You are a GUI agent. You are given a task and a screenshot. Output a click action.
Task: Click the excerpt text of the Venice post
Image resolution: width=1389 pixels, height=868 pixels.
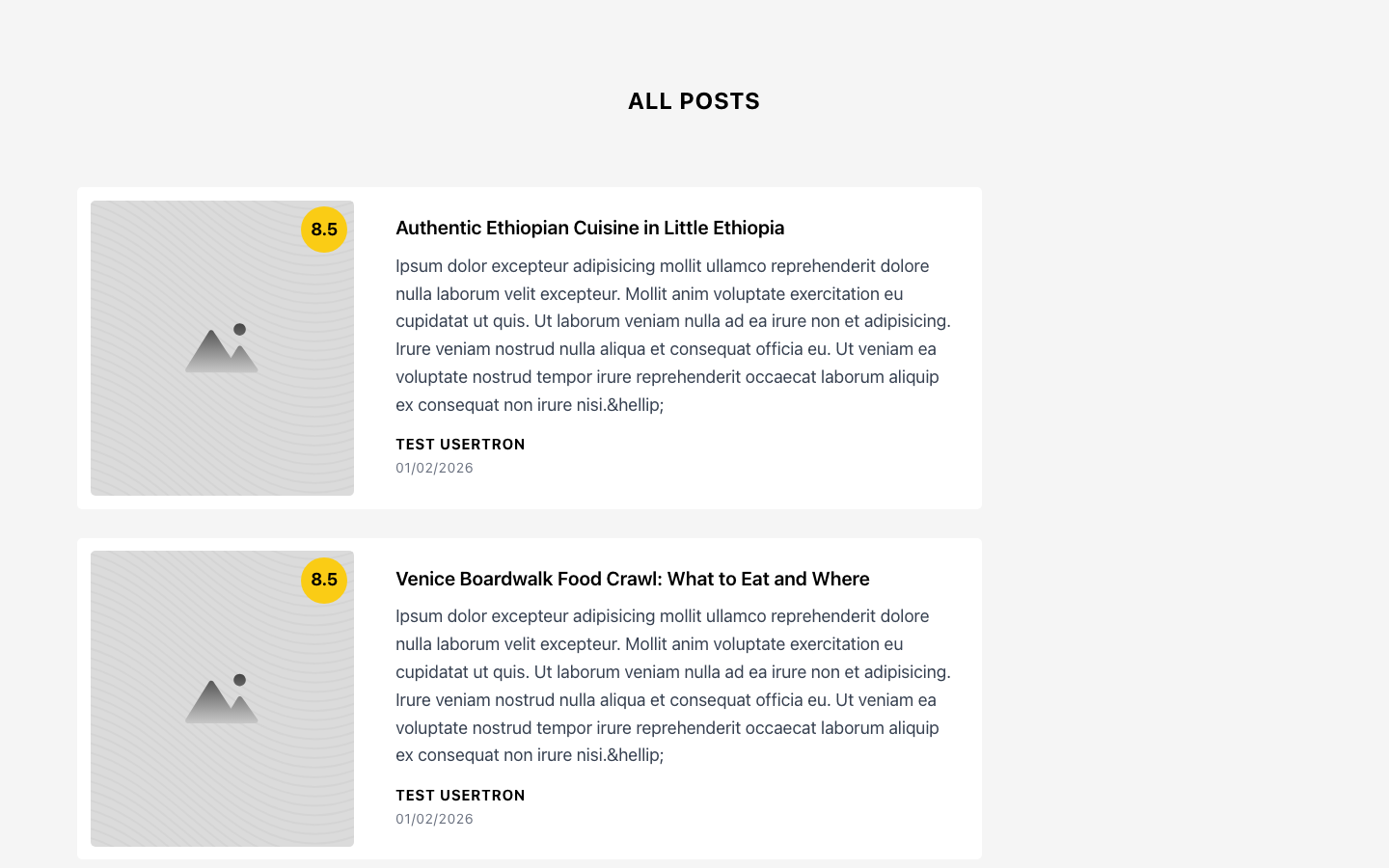pyautogui.click(x=672, y=685)
